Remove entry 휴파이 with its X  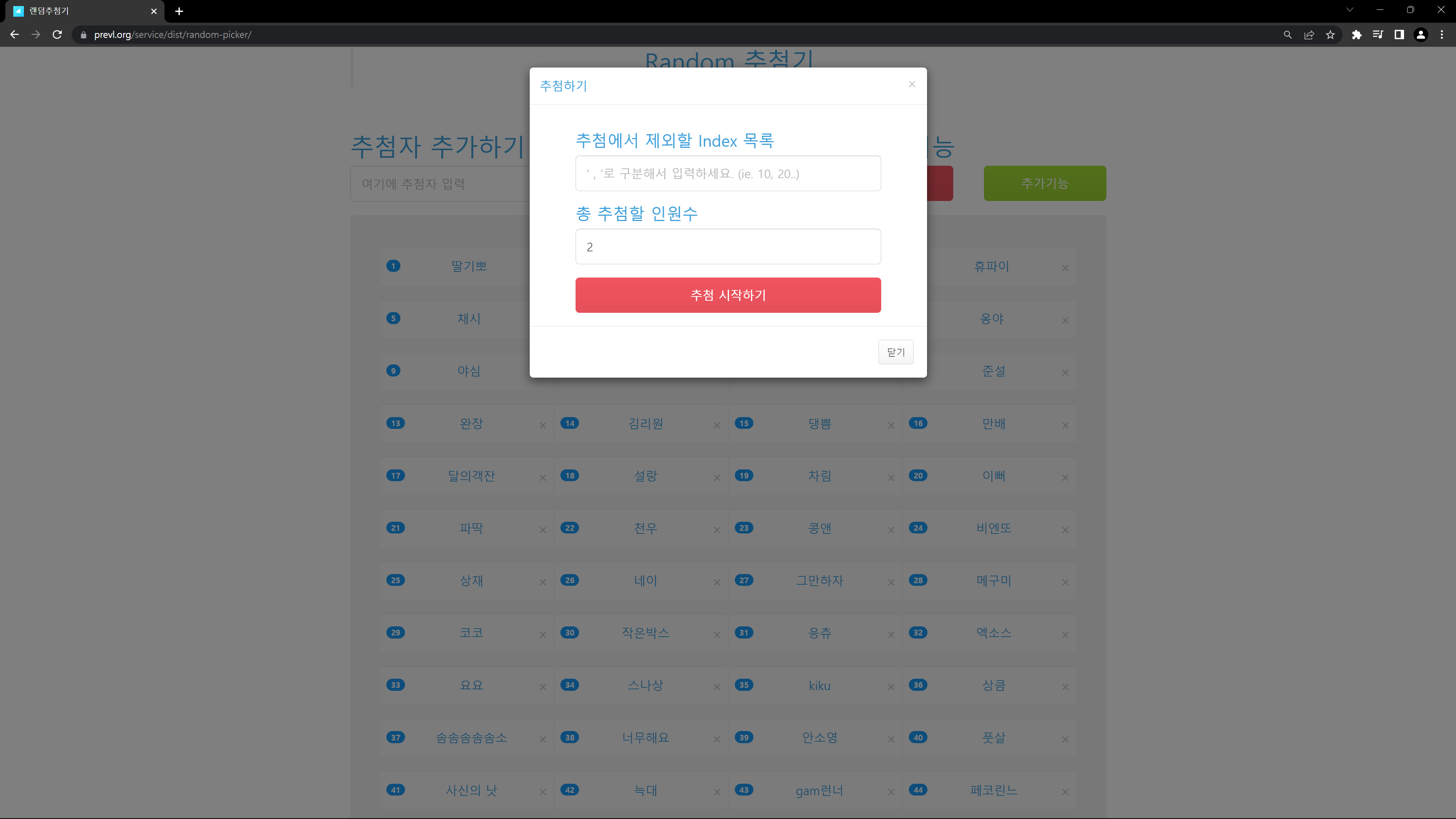(1065, 268)
